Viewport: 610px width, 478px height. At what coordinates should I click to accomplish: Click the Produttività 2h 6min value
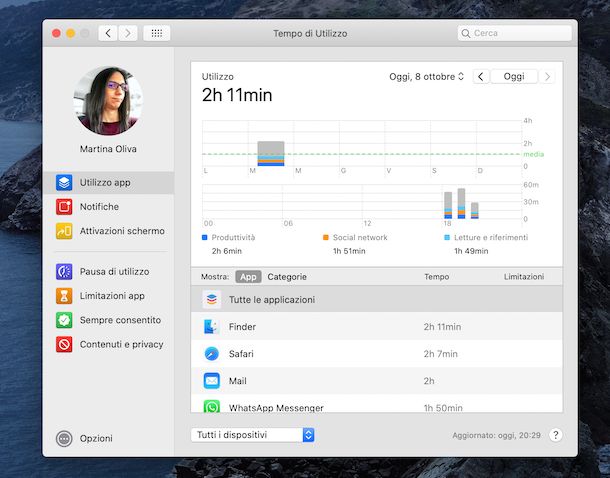coord(227,251)
